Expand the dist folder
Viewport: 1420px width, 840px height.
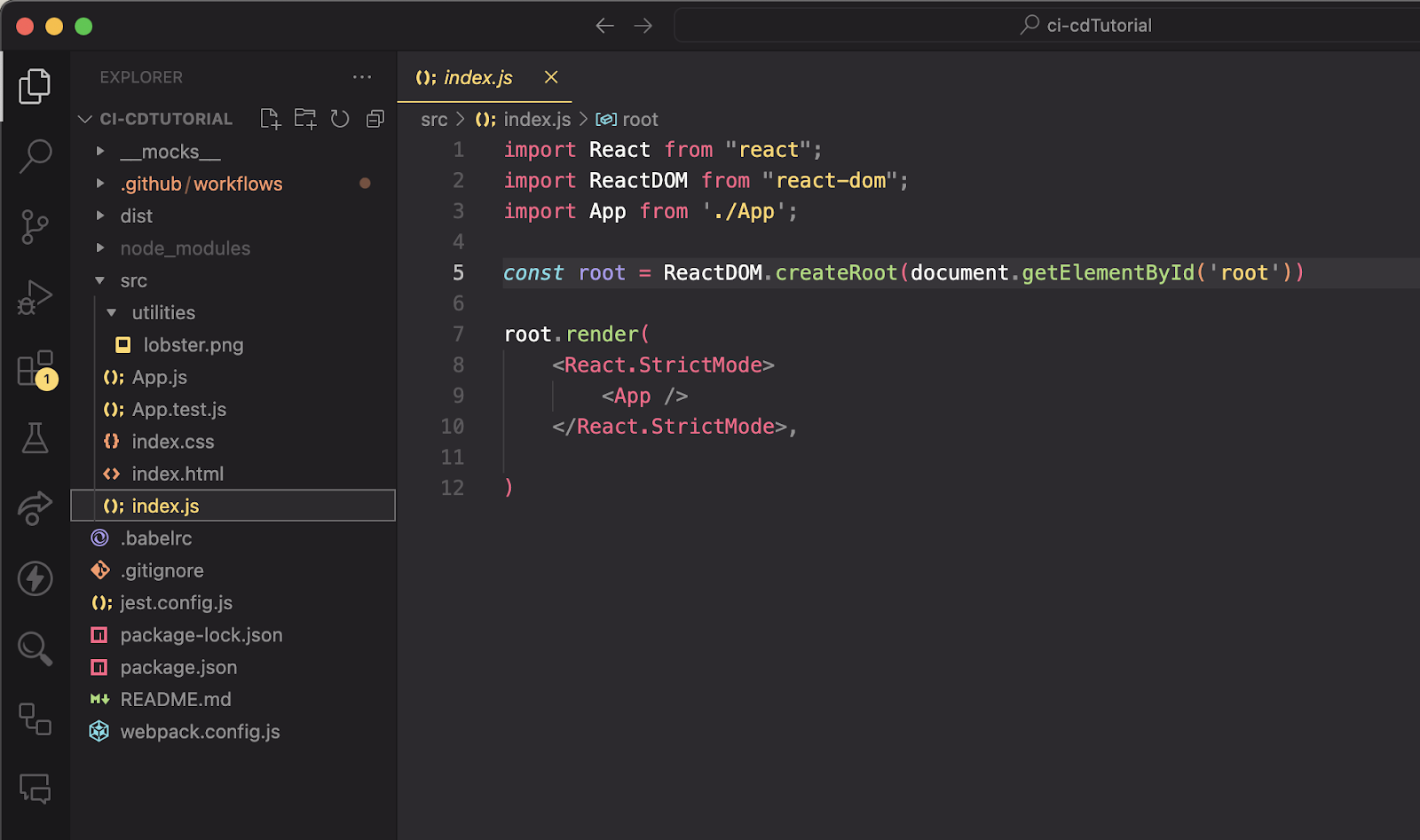tap(233, 216)
